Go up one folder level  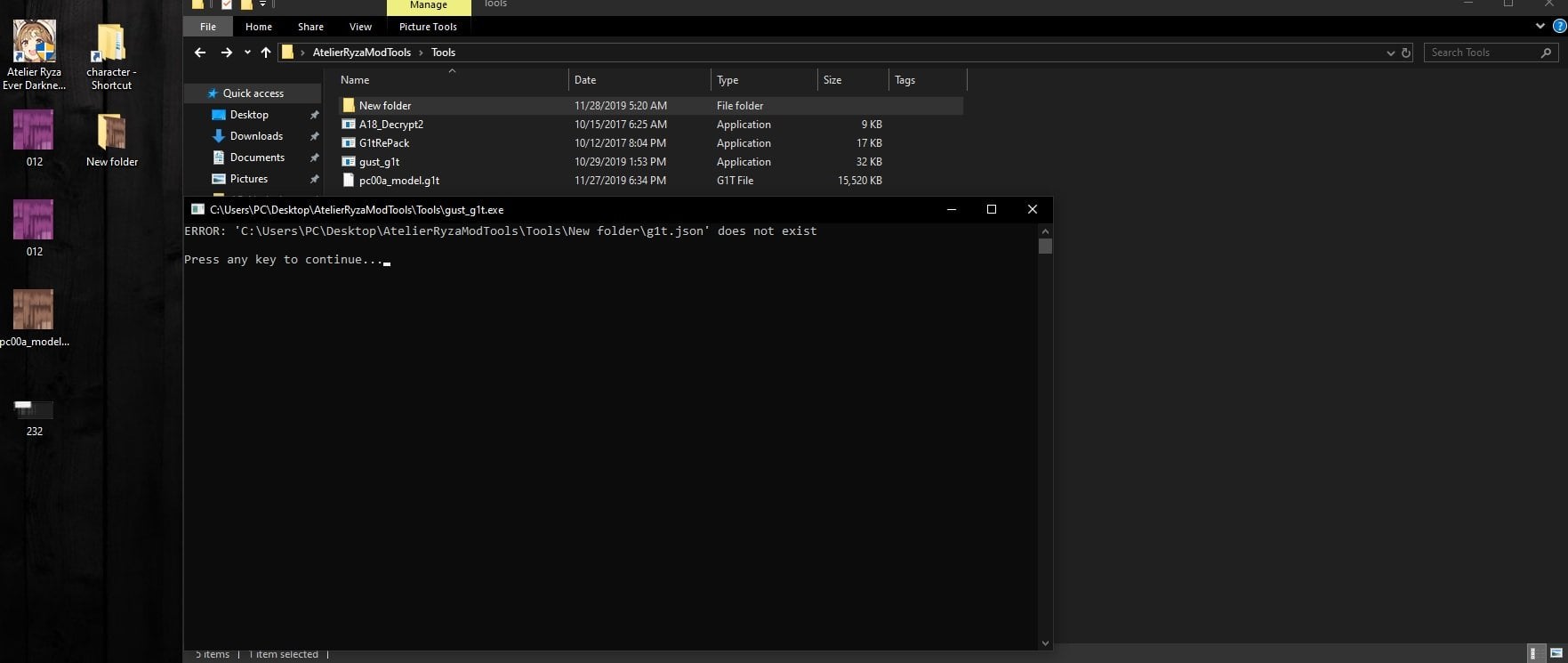[266, 53]
